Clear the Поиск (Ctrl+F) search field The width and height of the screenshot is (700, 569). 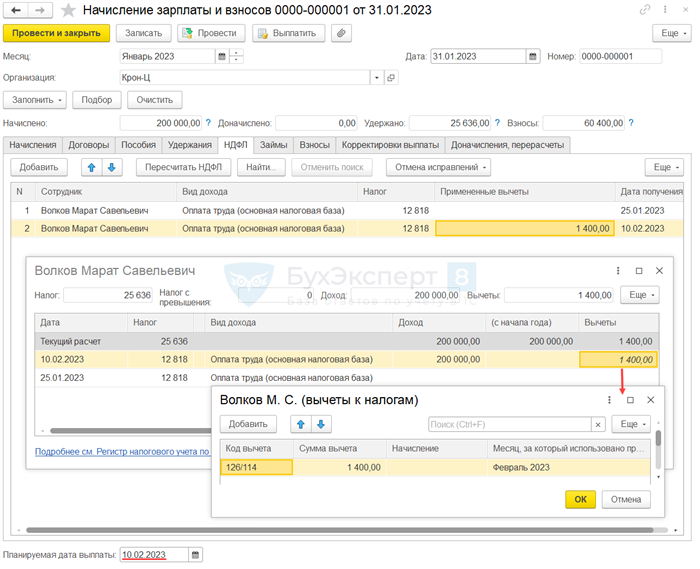pos(598,424)
